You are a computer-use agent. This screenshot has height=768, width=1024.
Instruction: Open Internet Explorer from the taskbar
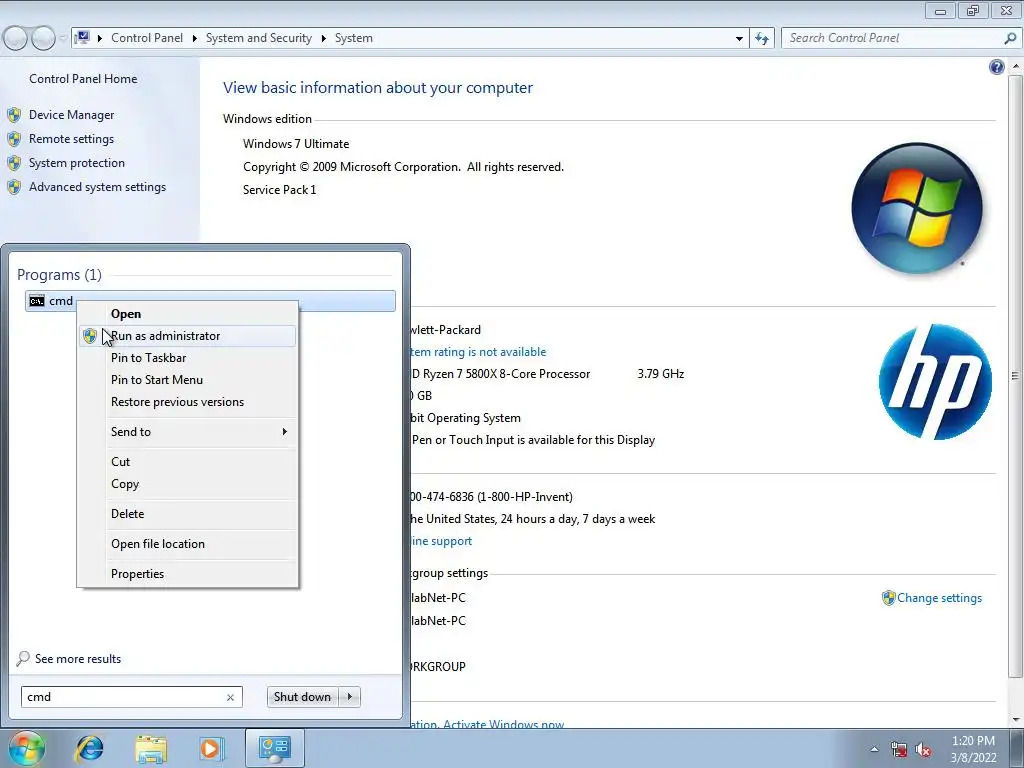point(89,748)
